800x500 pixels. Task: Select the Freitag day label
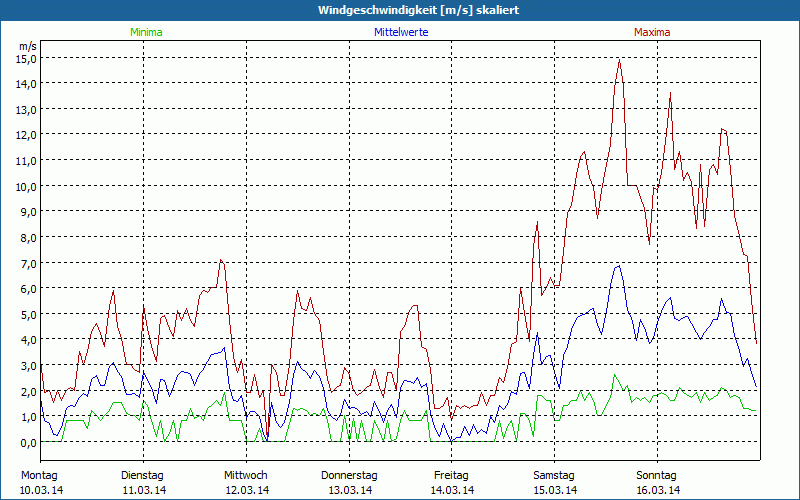point(451,475)
